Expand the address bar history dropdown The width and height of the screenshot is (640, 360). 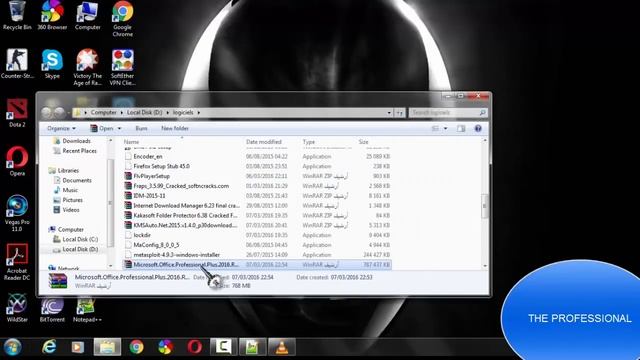coord(389,113)
